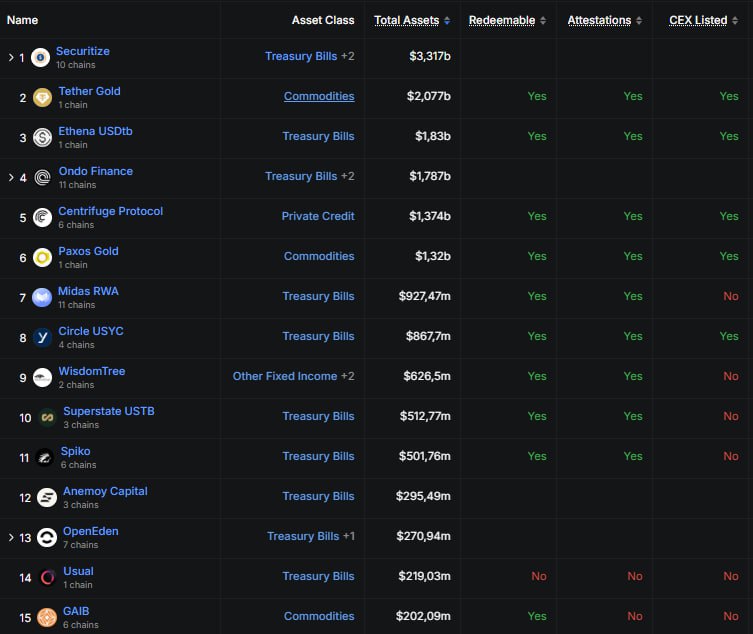
Task: Click GAIB's Attestations No value
Action: 635,616
